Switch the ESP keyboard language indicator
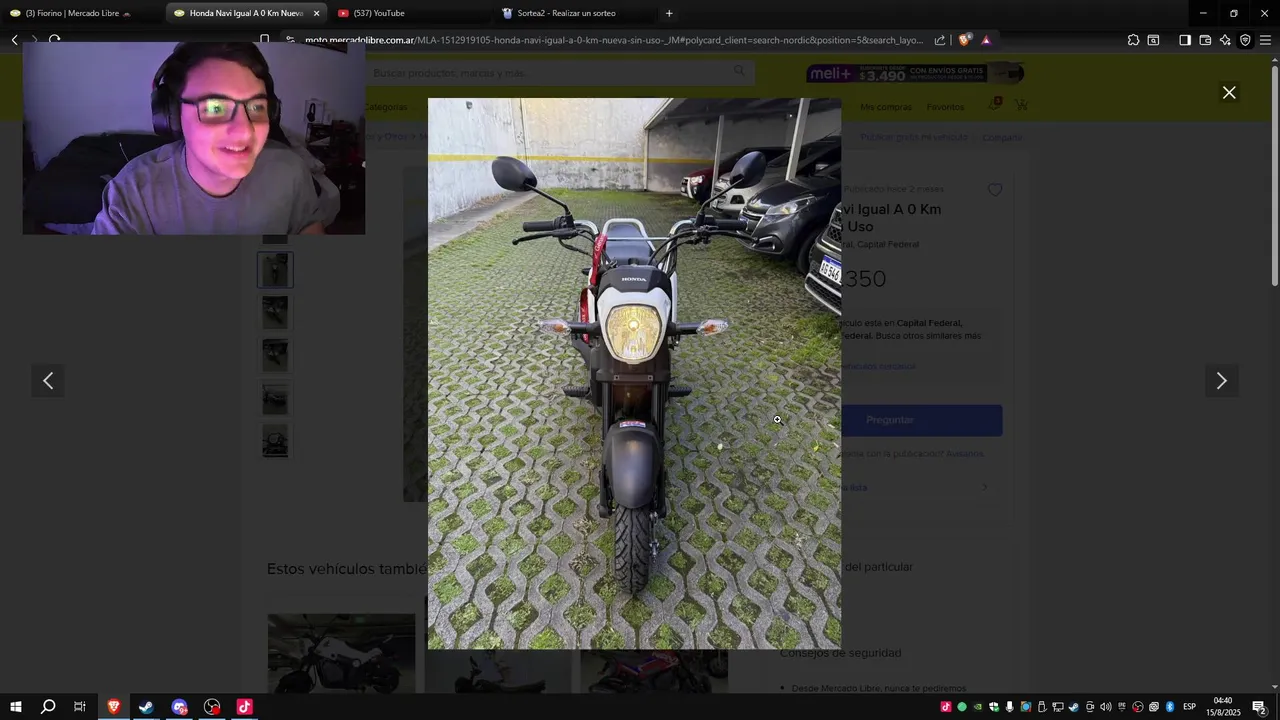This screenshot has height=720, width=1280. 1190,707
